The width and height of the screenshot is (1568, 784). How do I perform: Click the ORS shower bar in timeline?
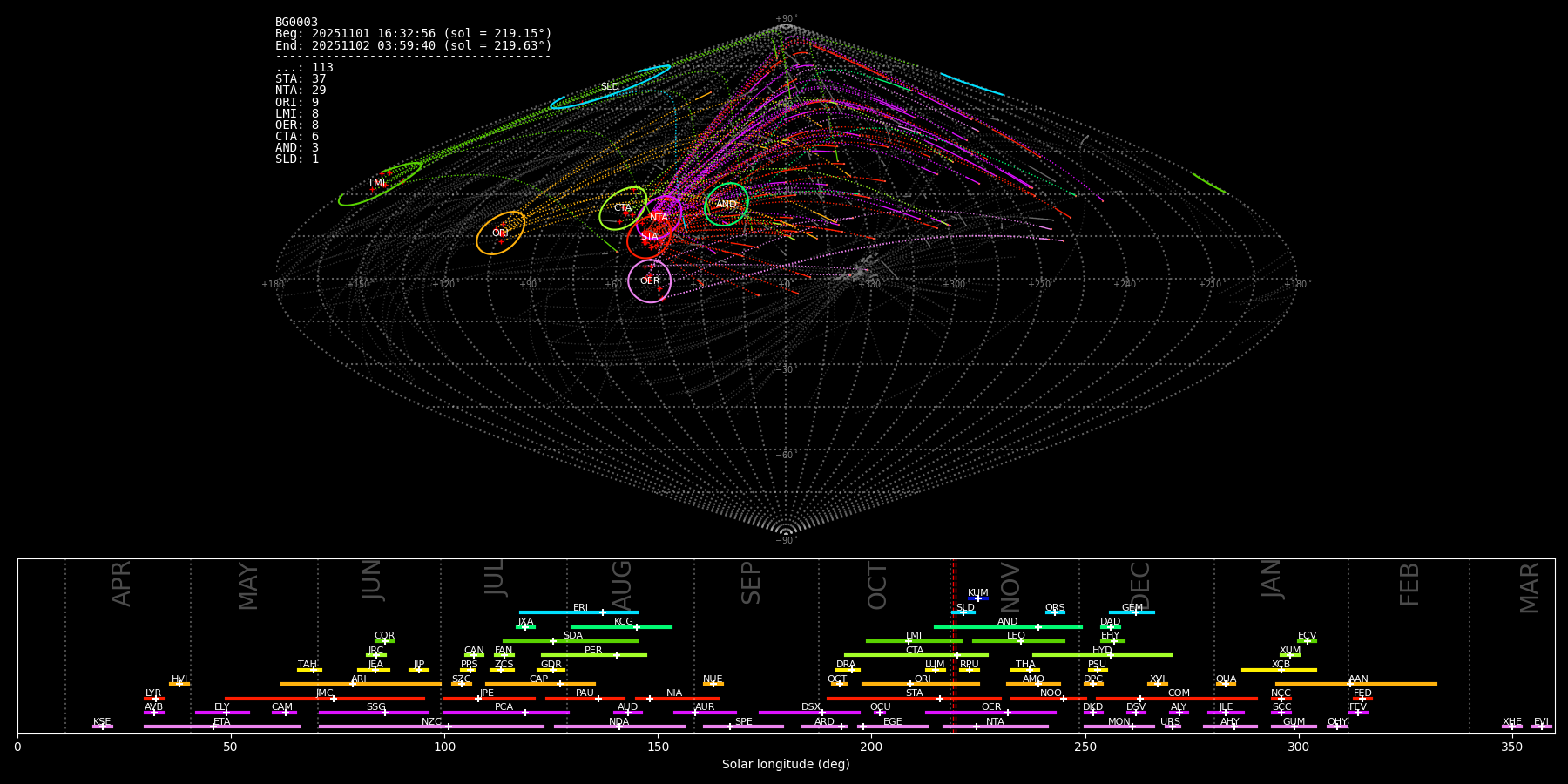pyautogui.click(x=1055, y=612)
